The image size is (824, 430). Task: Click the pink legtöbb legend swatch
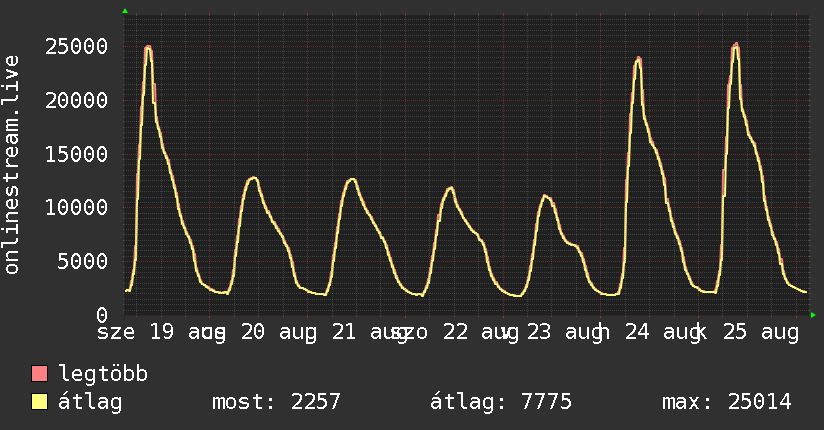coord(39,374)
